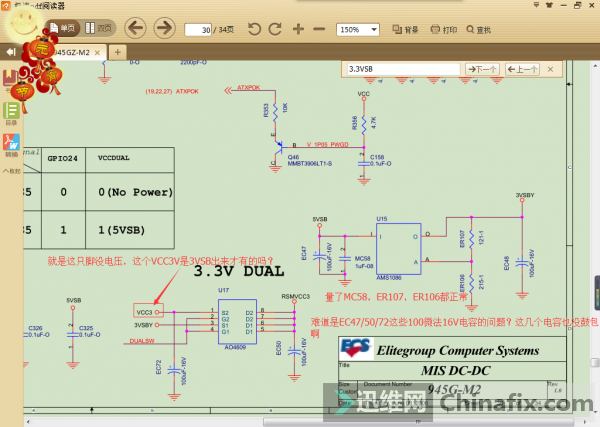Image resolution: width=600 pixels, height=427 pixels.
Task: Open the table of contents (目录) panel
Action: tap(11, 114)
